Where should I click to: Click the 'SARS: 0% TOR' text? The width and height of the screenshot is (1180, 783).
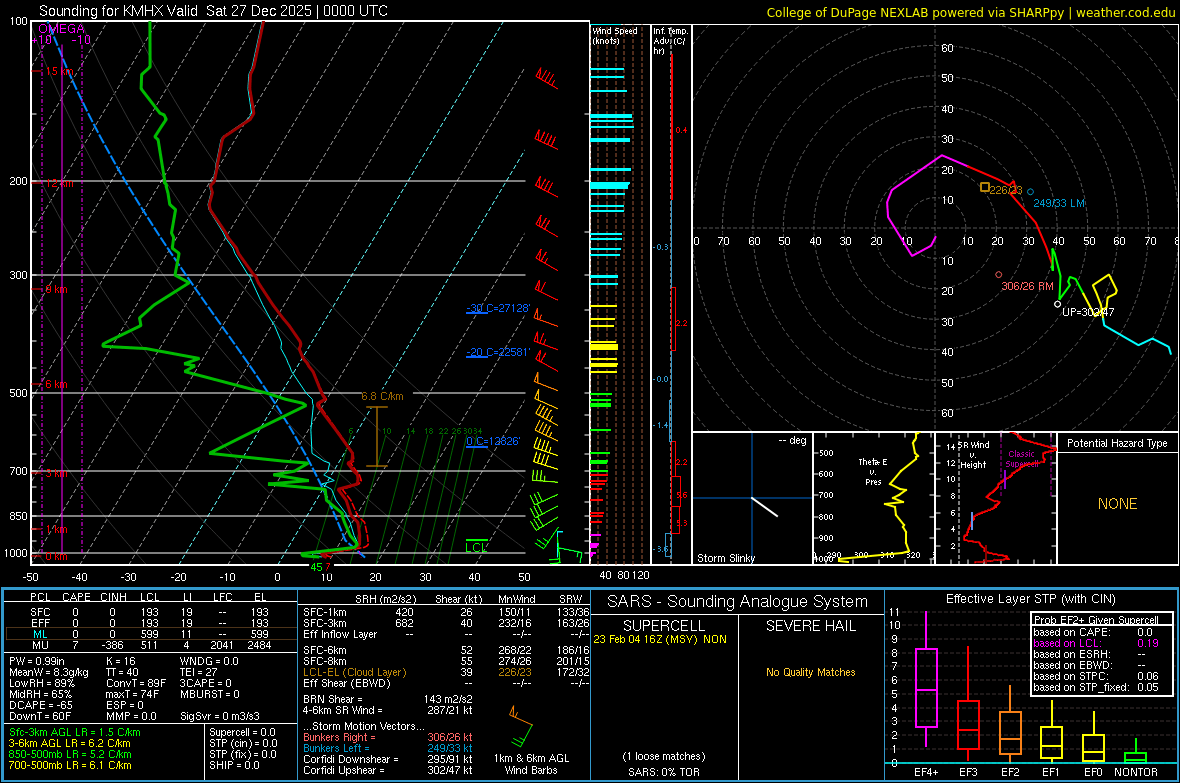[x=664, y=772]
